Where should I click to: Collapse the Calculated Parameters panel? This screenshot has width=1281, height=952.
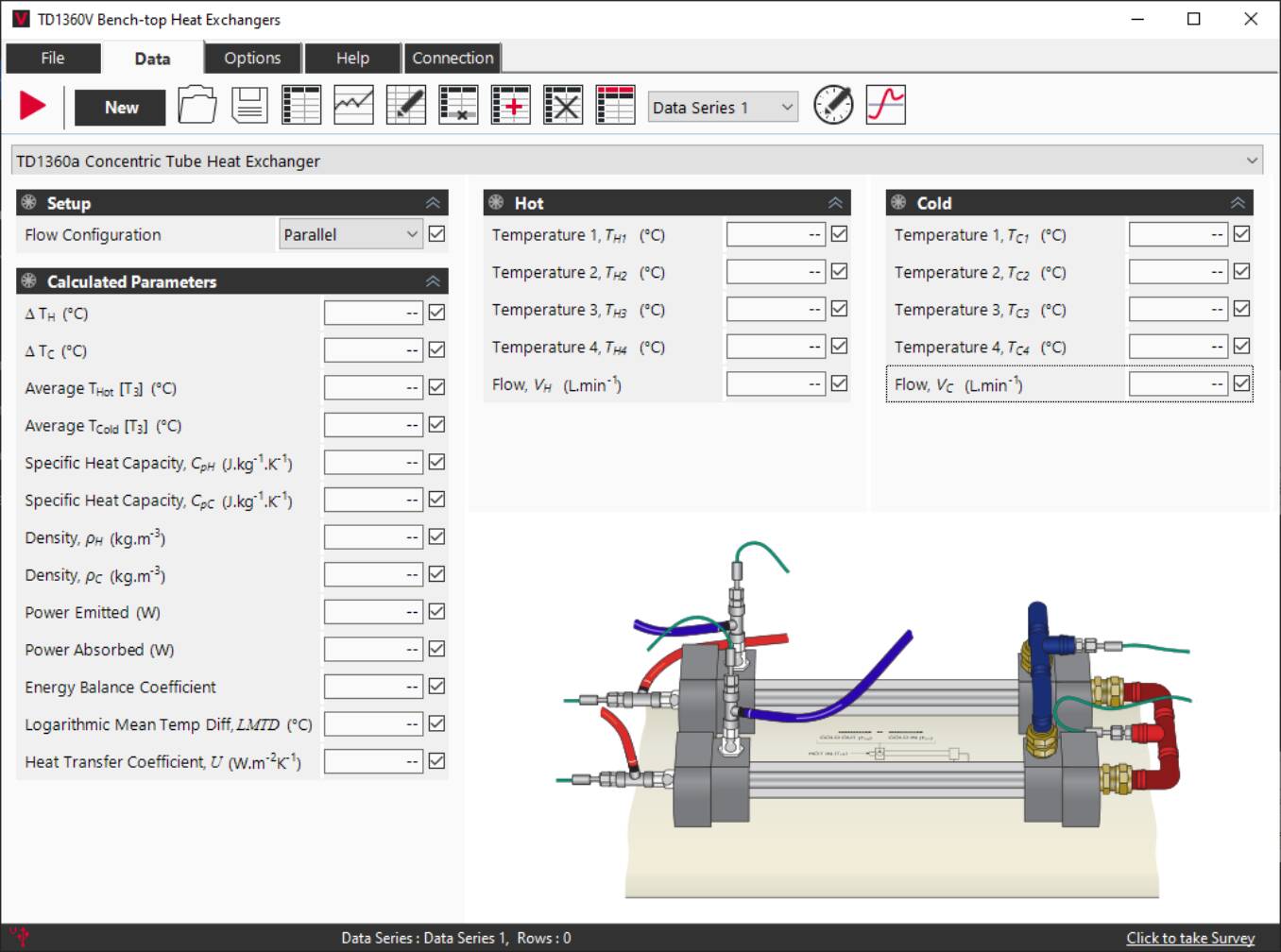point(433,280)
